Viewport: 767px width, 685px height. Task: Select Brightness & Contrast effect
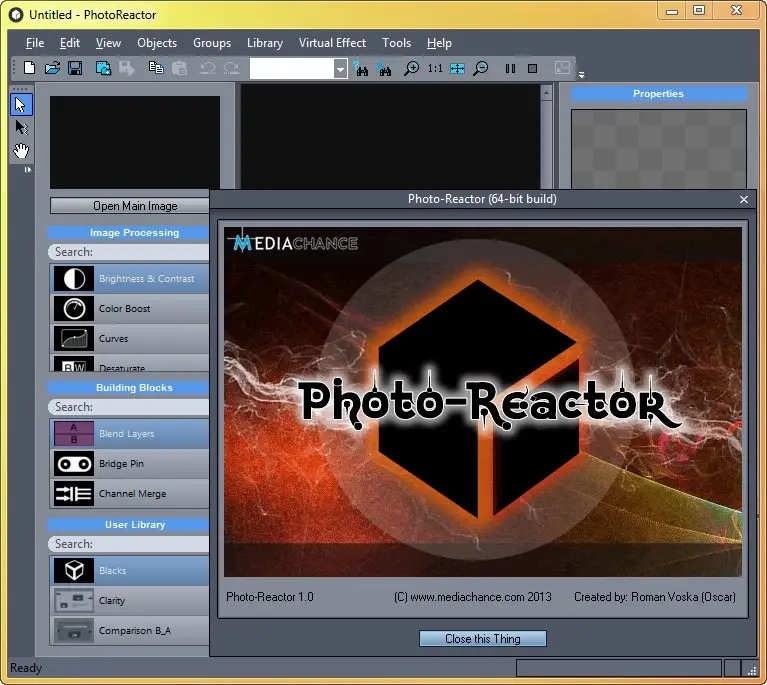(130, 278)
